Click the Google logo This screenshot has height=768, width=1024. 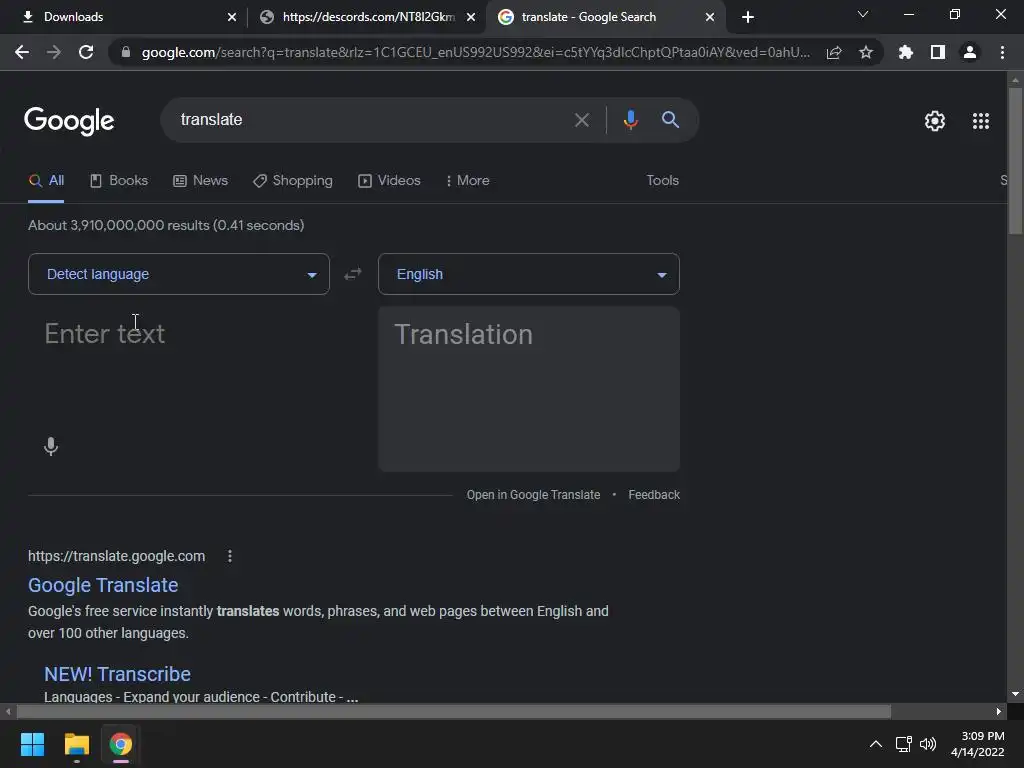pos(69,121)
